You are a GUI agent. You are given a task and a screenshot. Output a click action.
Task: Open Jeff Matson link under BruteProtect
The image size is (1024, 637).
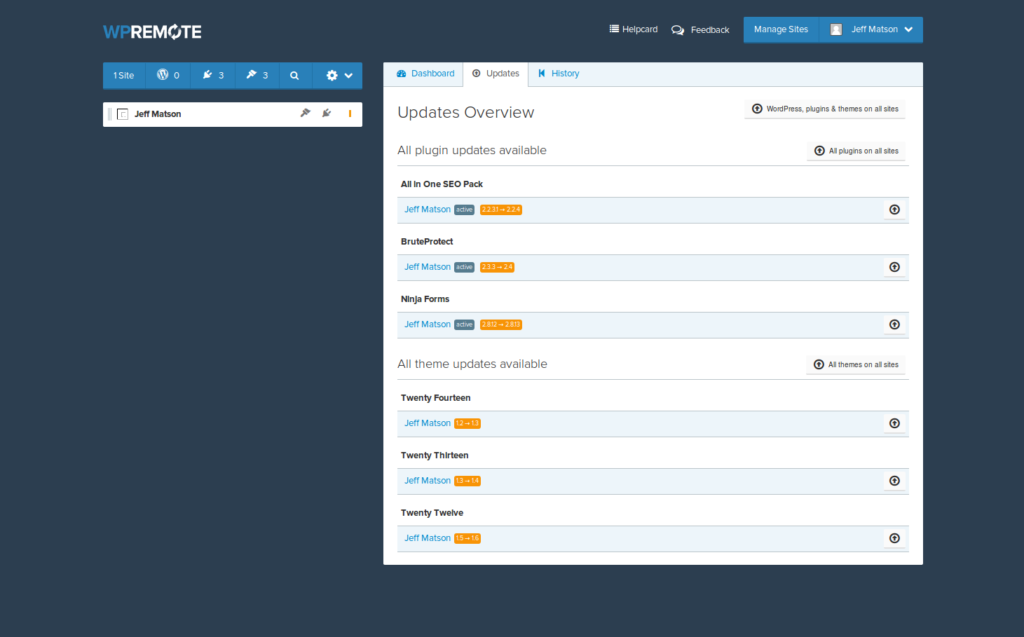click(x=427, y=267)
